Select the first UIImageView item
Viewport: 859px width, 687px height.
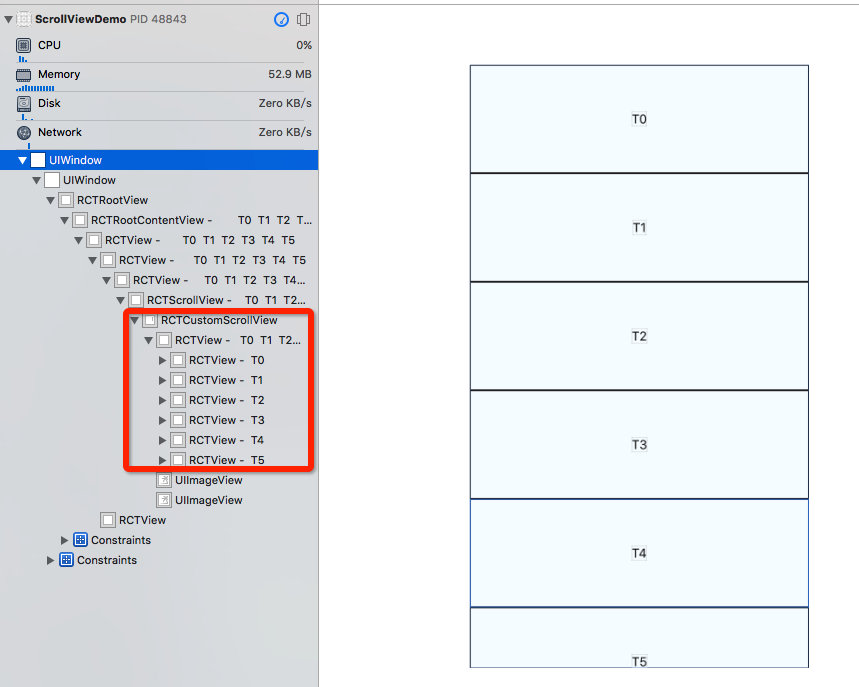click(x=159, y=480)
